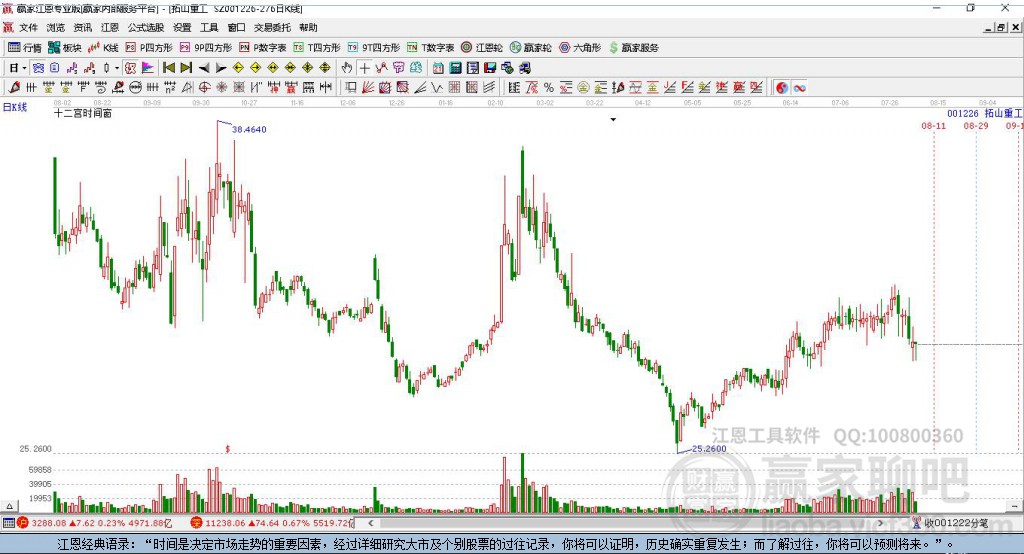1024x554 pixels.
Task: Click the black left arrow icon
Action: click(204, 68)
